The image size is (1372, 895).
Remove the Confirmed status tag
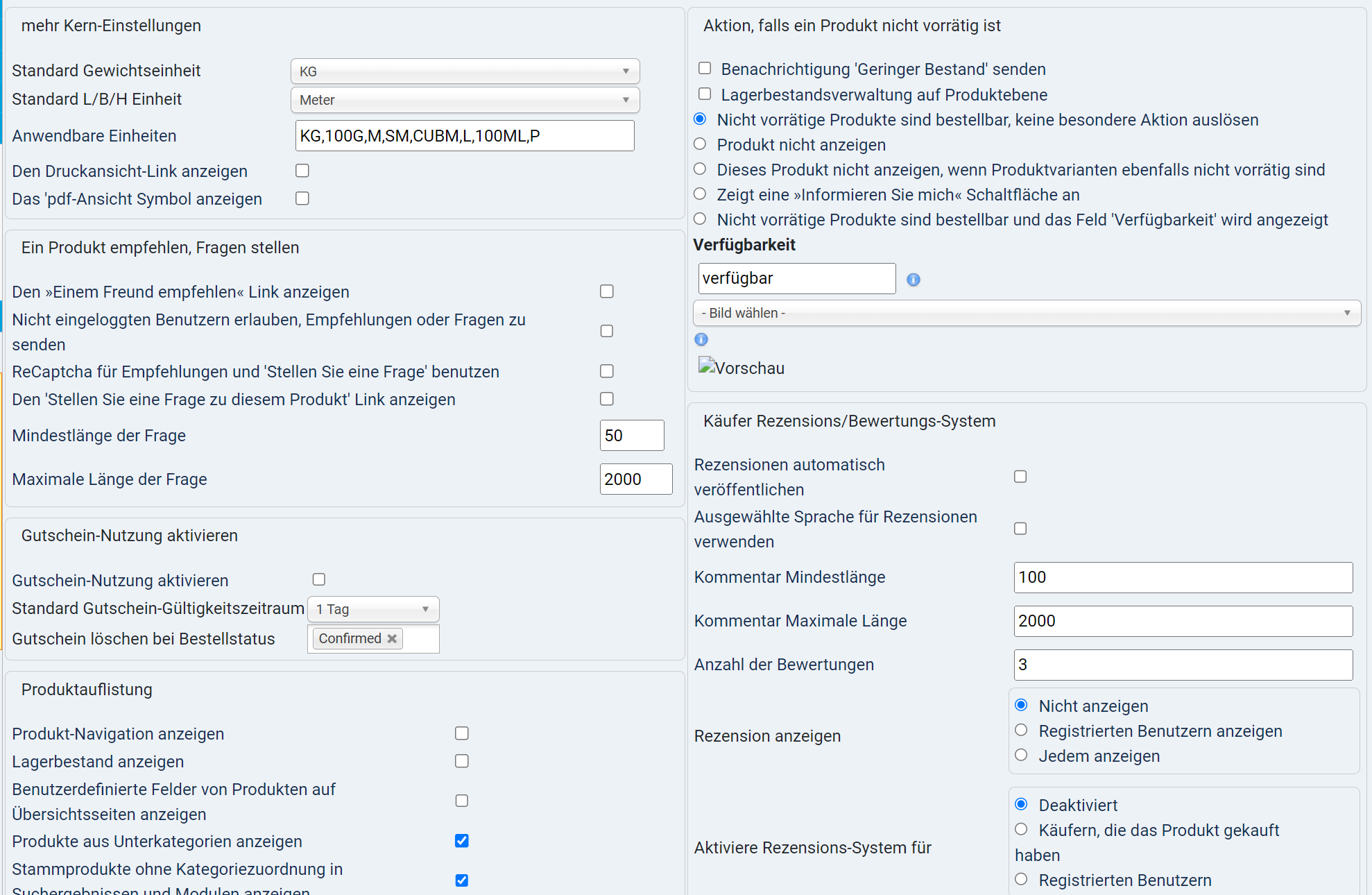pos(392,638)
